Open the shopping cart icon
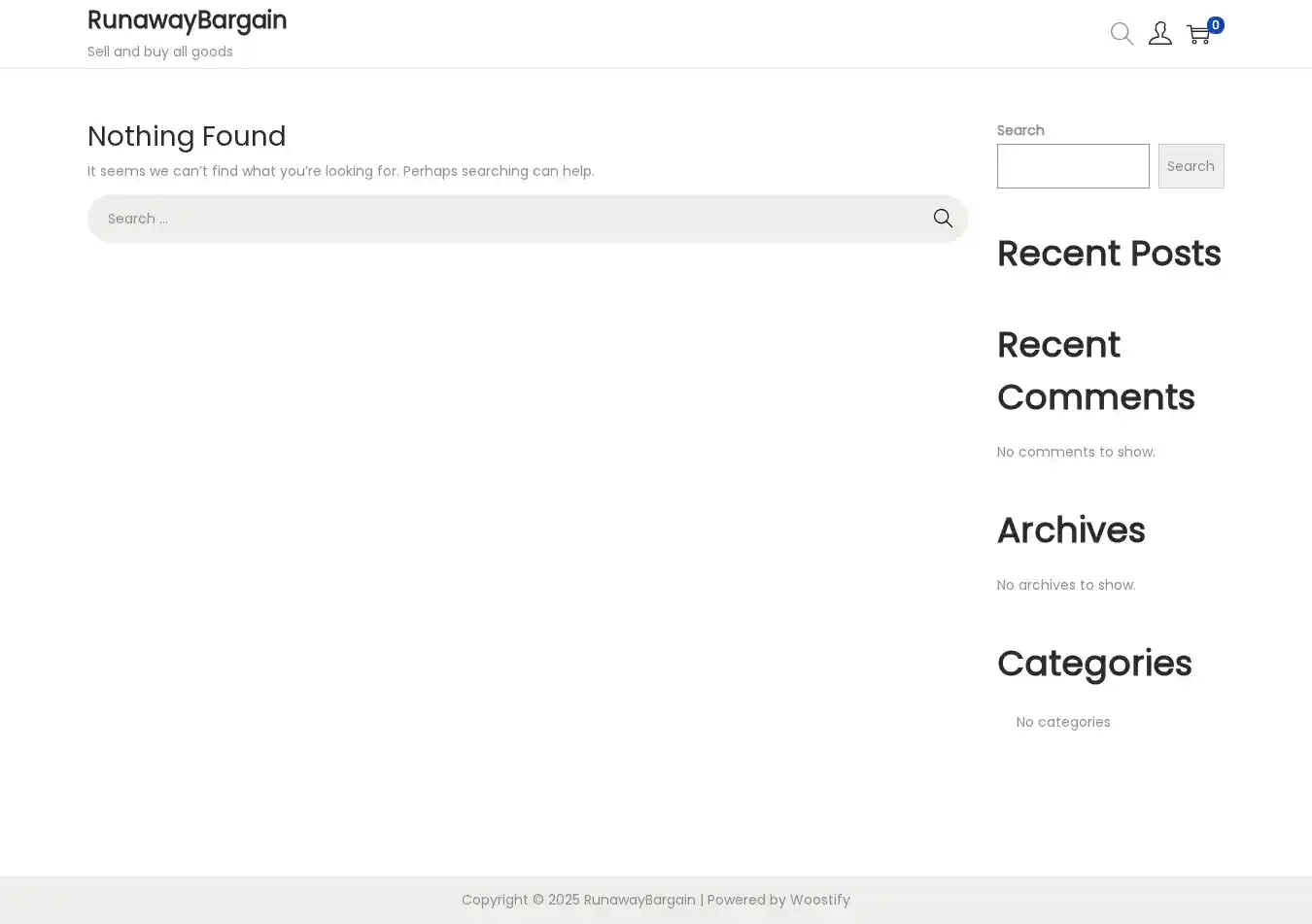1312x924 pixels. (1198, 35)
